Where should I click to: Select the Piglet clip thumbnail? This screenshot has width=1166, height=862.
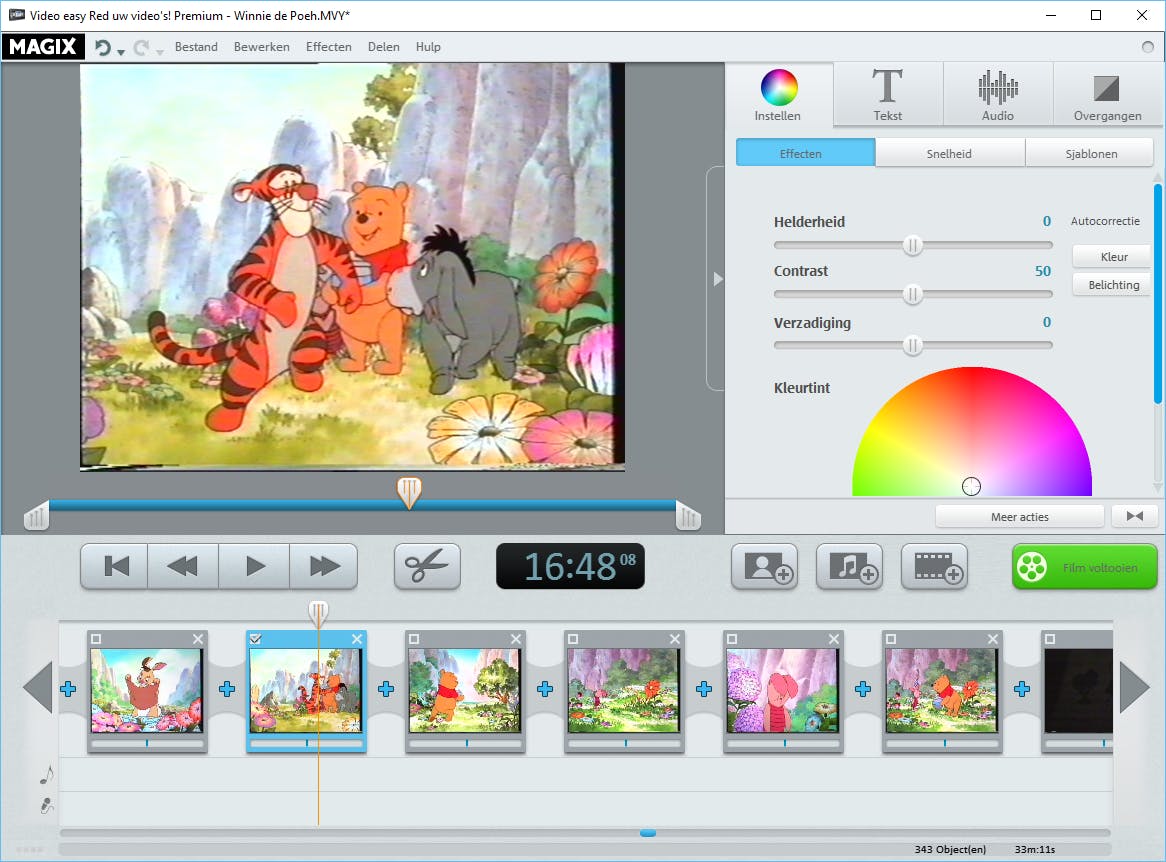782,690
